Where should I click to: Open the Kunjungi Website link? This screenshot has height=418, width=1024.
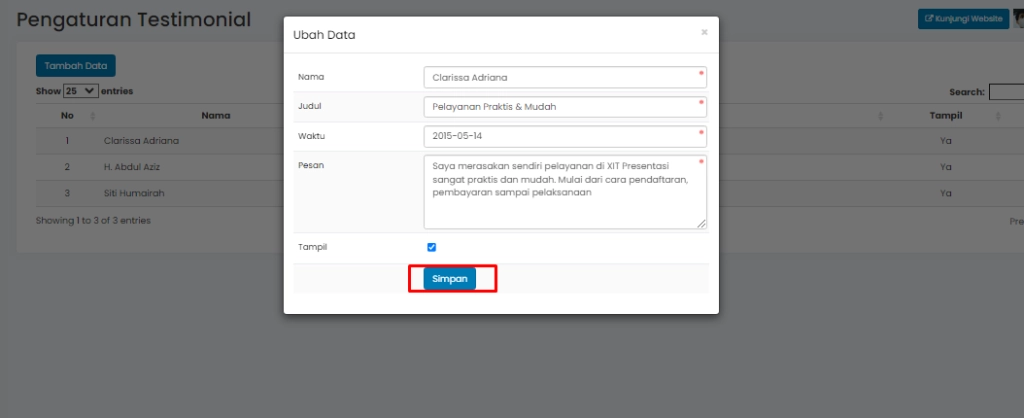963,18
